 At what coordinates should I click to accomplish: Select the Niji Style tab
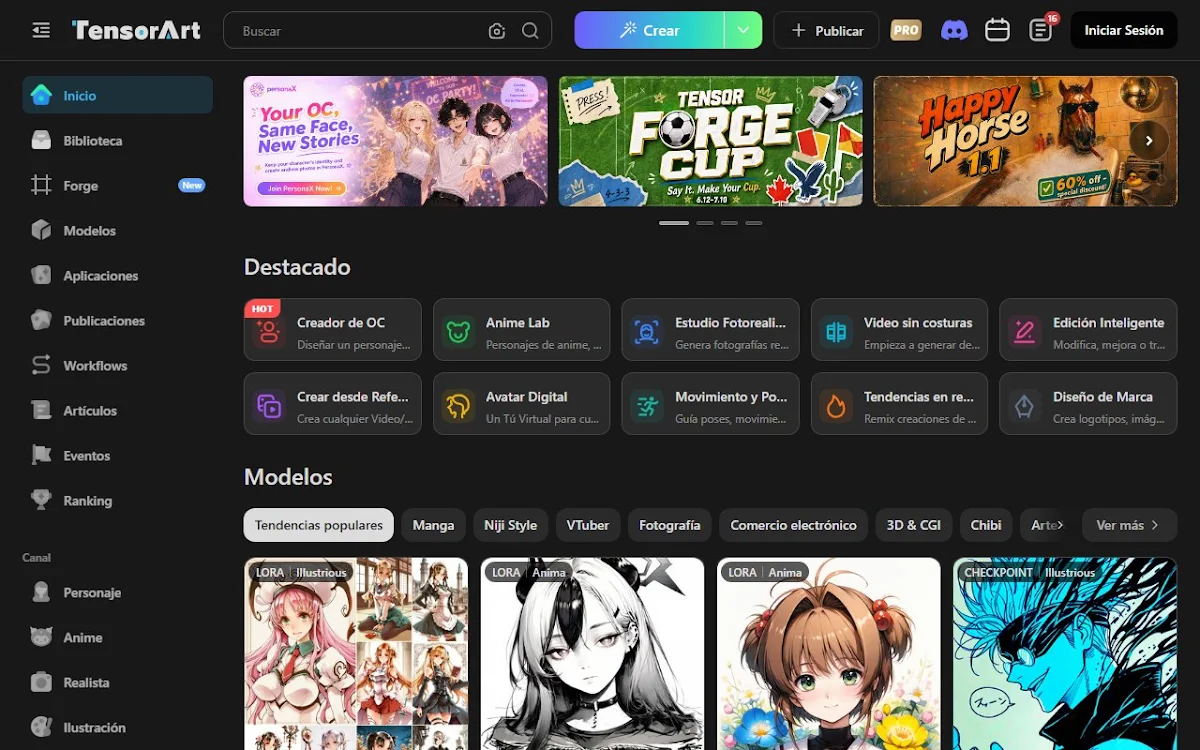click(510, 525)
